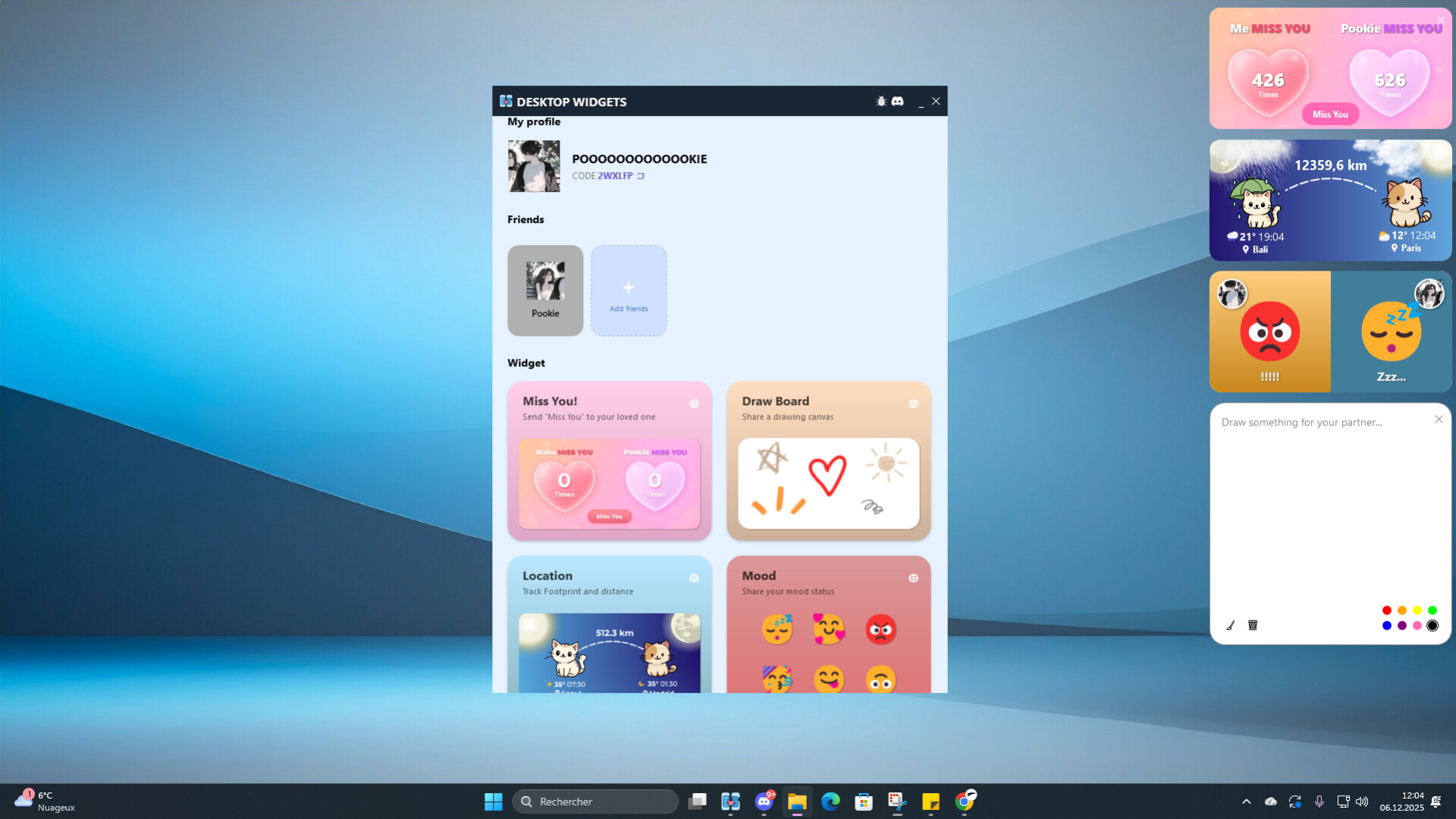The image size is (1456, 819).
Task: Launch Chrome from the taskbar
Action: point(965,801)
